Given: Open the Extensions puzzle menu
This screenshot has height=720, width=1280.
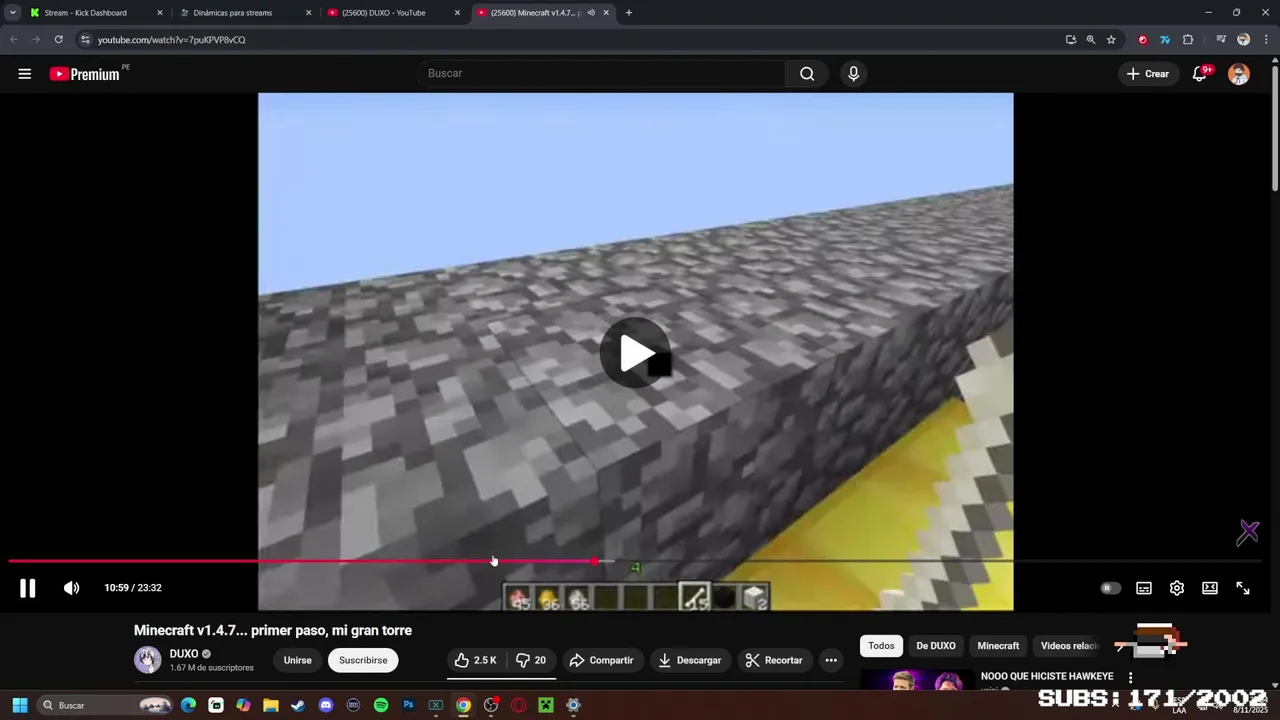Looking at the screenshot, I should [x=1188, y=40].
